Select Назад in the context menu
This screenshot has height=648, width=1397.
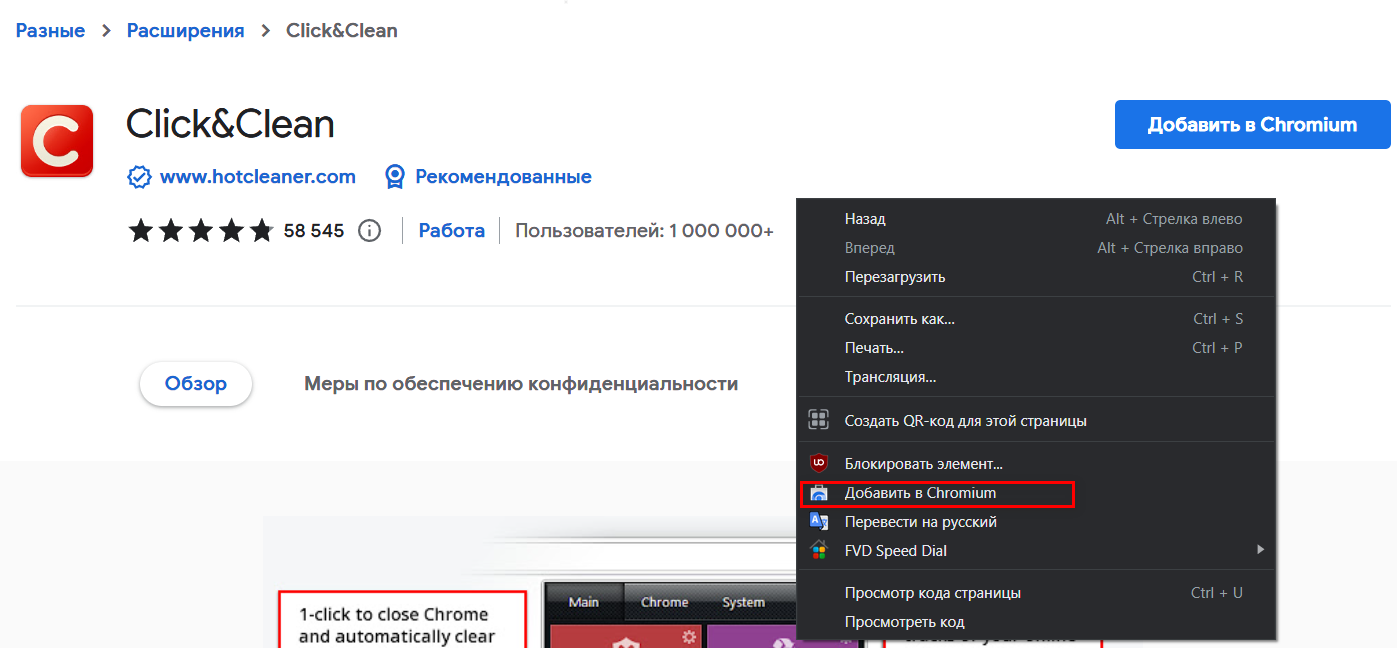(1036, 219)
